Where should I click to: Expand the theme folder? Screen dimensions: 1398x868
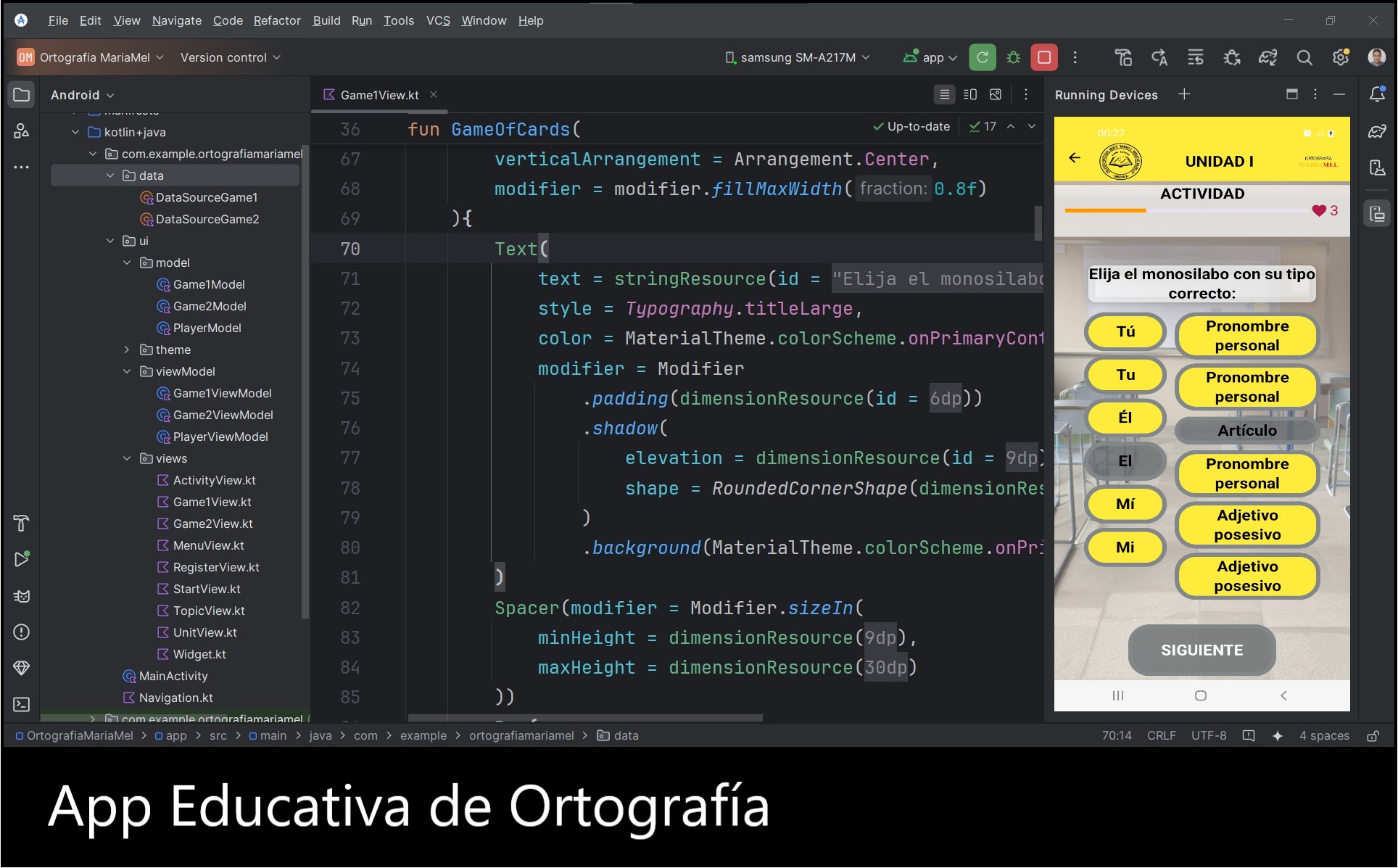tap(127, 350)
